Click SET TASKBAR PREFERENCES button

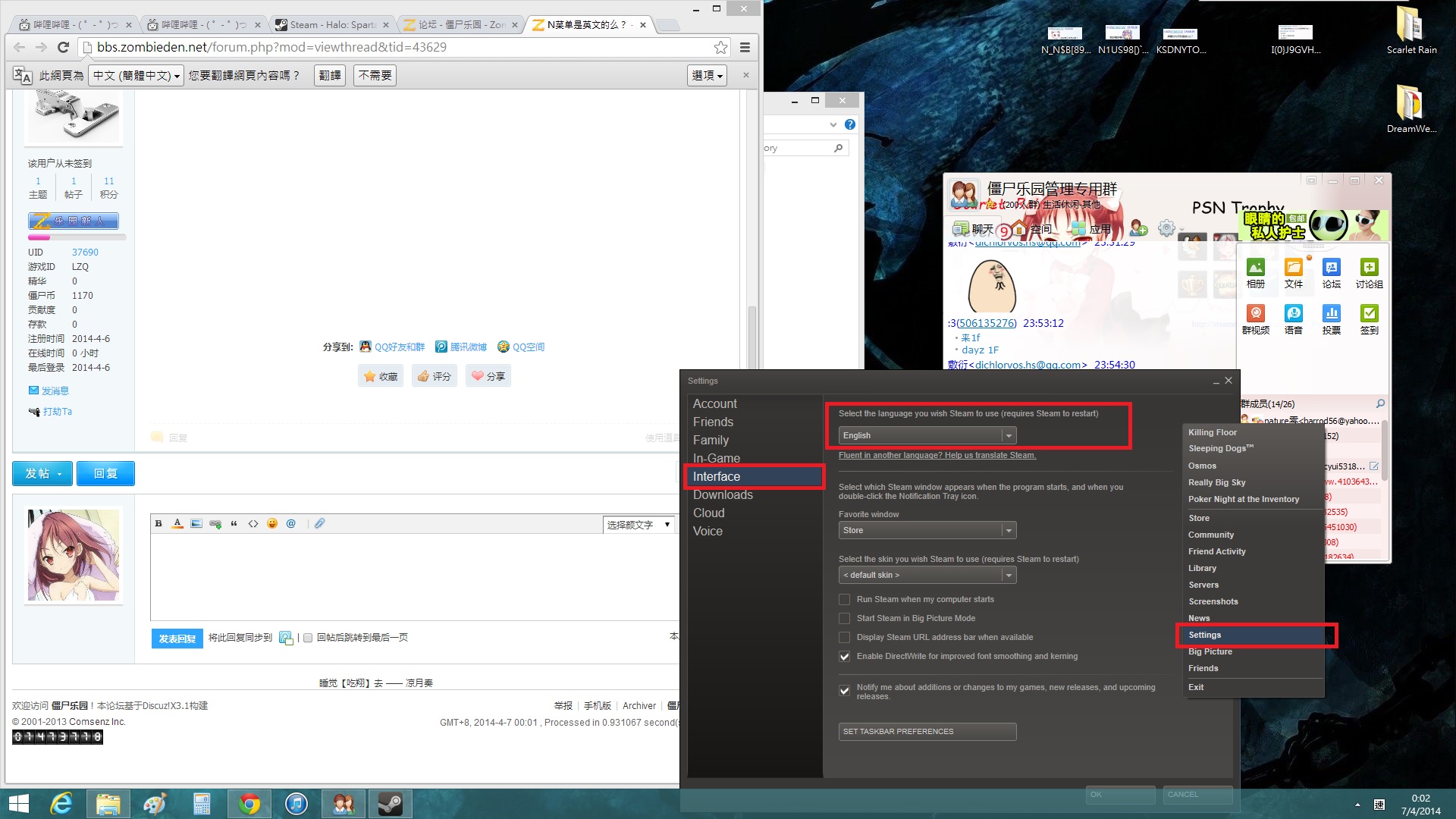coord(927,731)
